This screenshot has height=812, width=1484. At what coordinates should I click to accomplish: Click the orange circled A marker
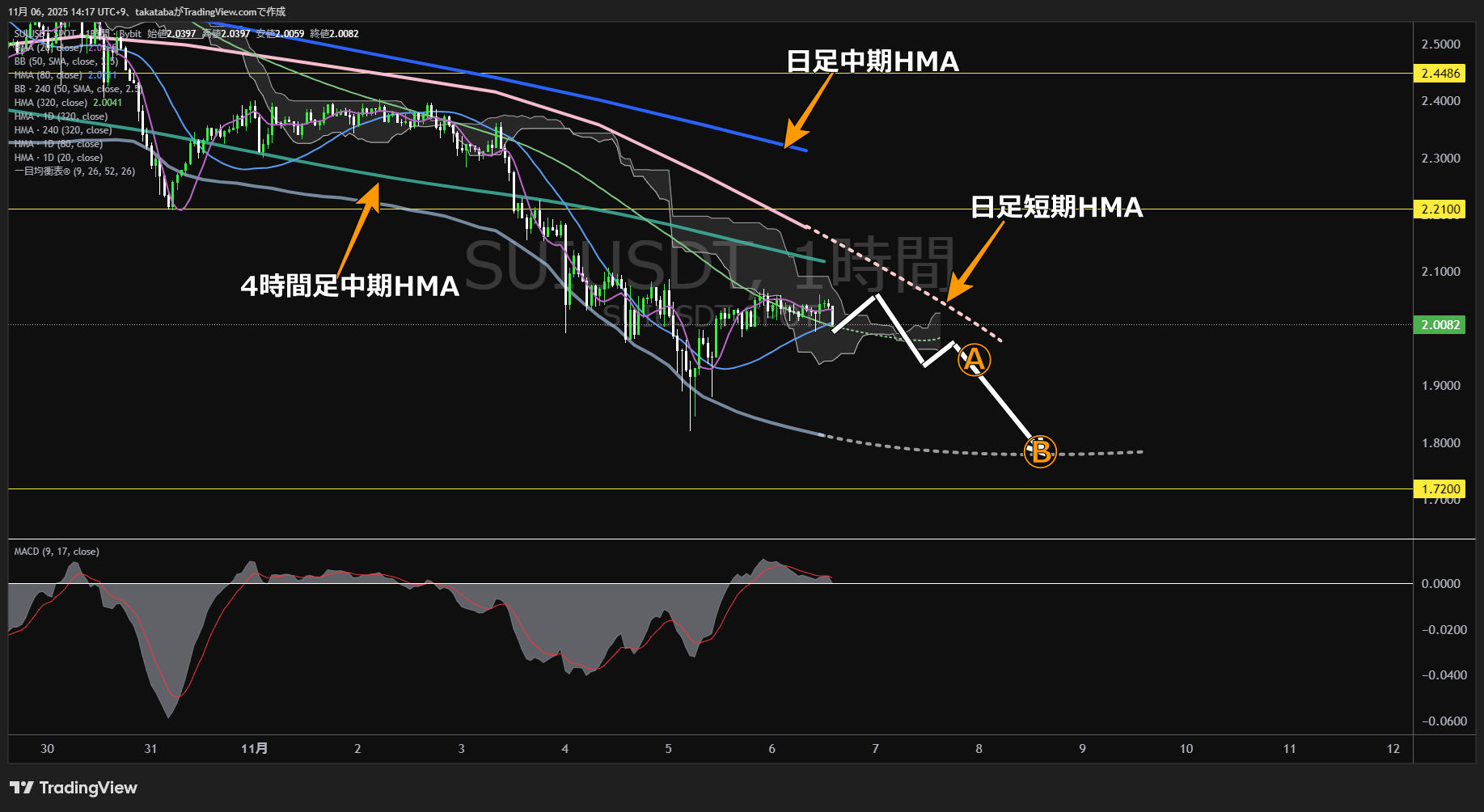tap(974, 360)
